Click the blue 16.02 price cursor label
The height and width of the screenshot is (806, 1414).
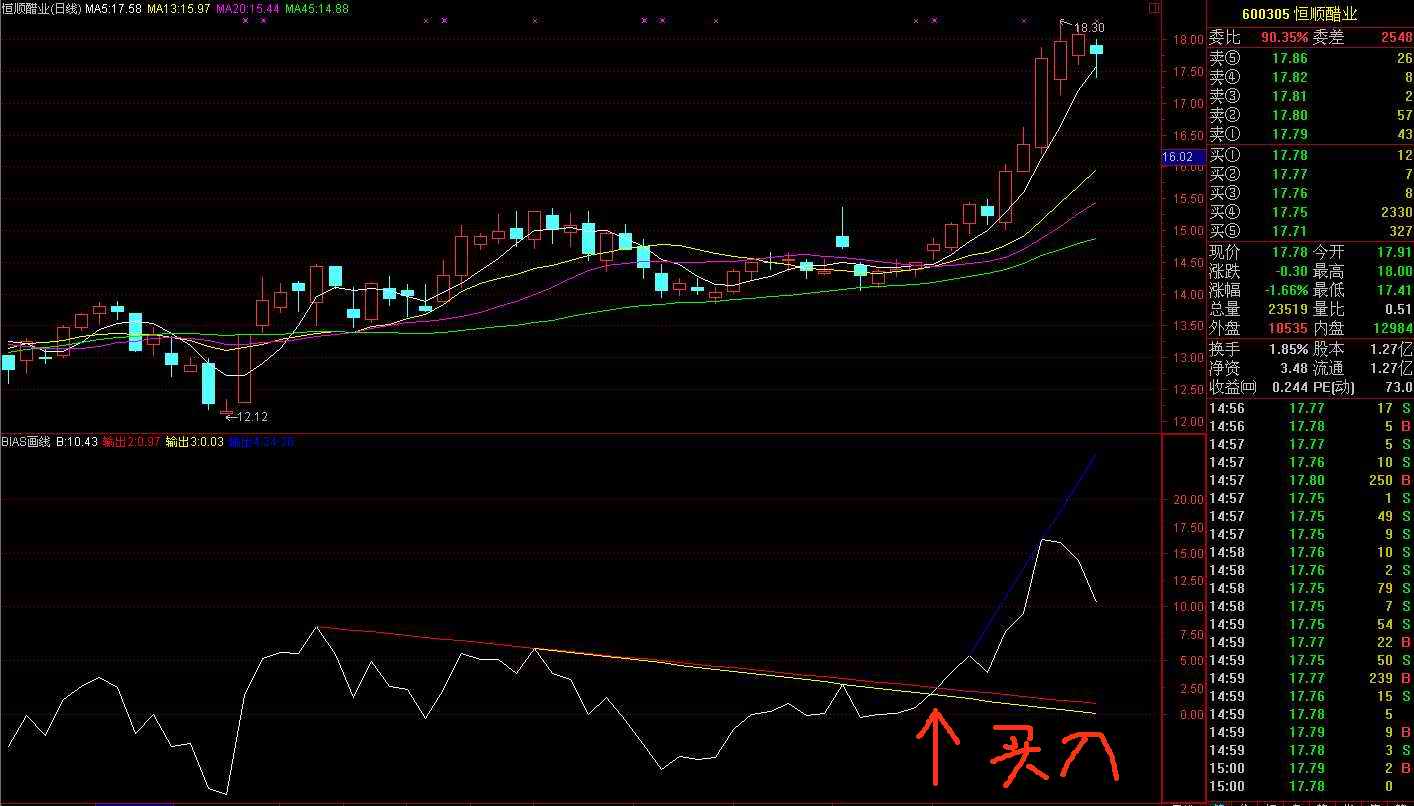(x=1177, y=157)
